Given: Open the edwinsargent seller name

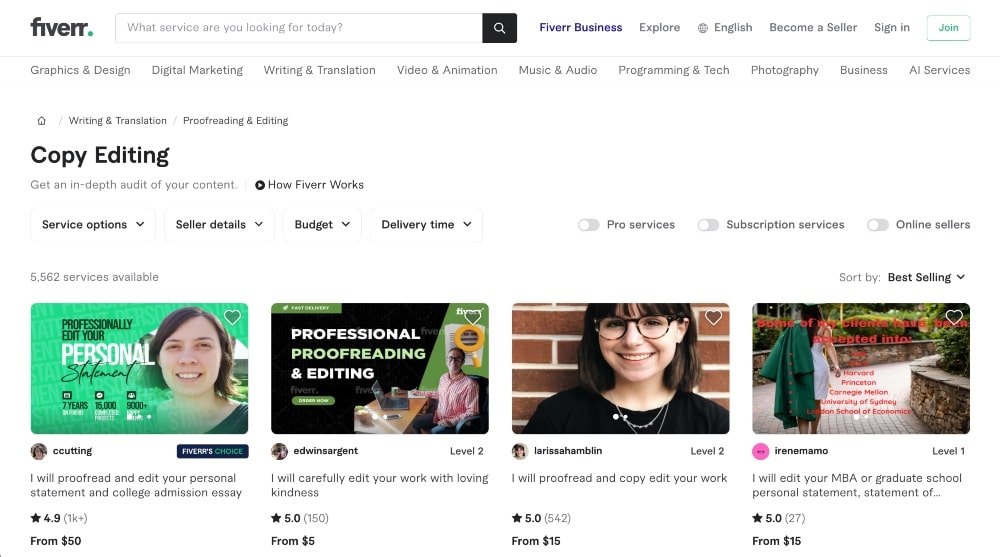Looking at the screenshot, I should 325,451.
